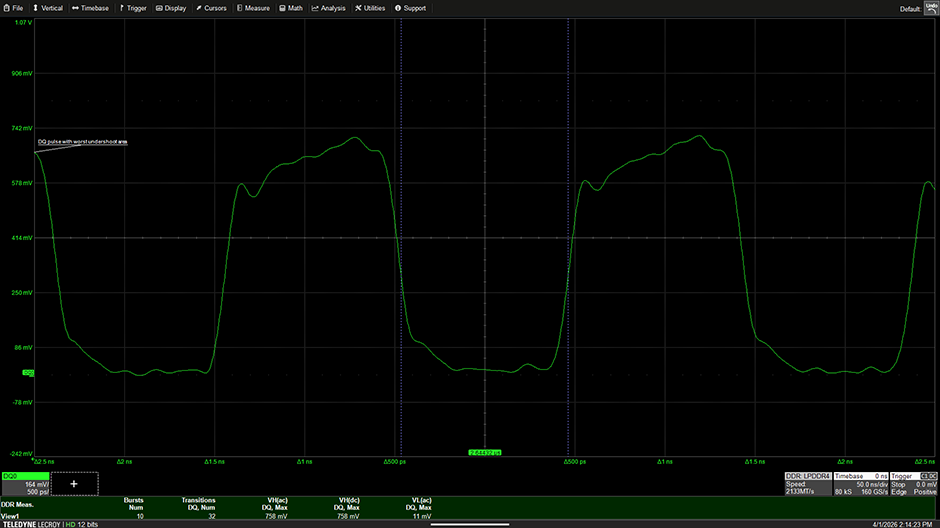Image resolution: width=940 pixels, height=528 pixels.
Task: Click the 'DQ pulse with worst undershoot' annotation label
Action: click(x=83, y=143)
